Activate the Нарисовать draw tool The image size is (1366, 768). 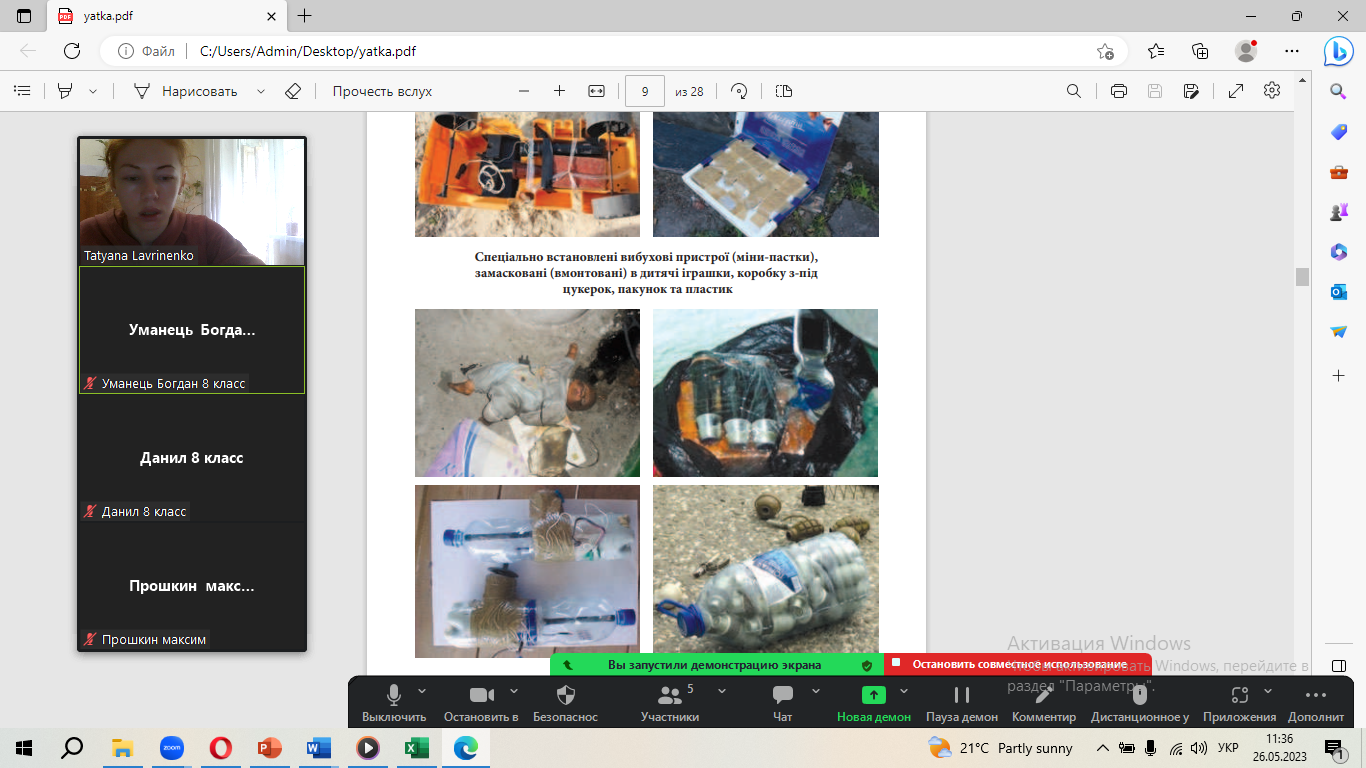click(186, 91)
